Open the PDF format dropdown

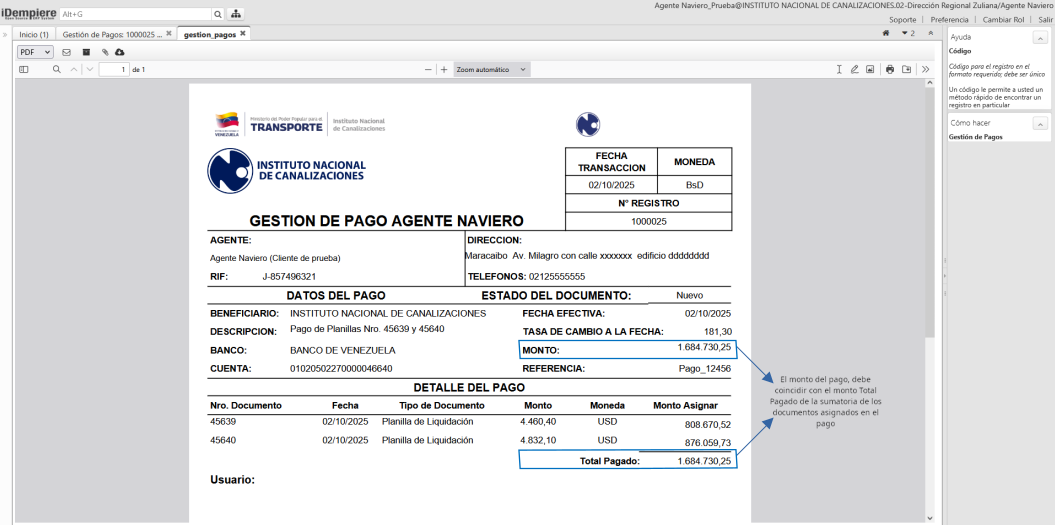coord(36,52)
